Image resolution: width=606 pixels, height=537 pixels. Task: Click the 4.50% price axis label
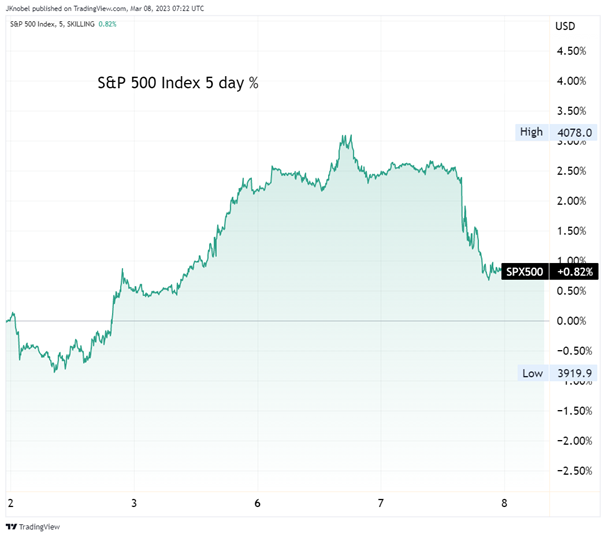(571, 51)
